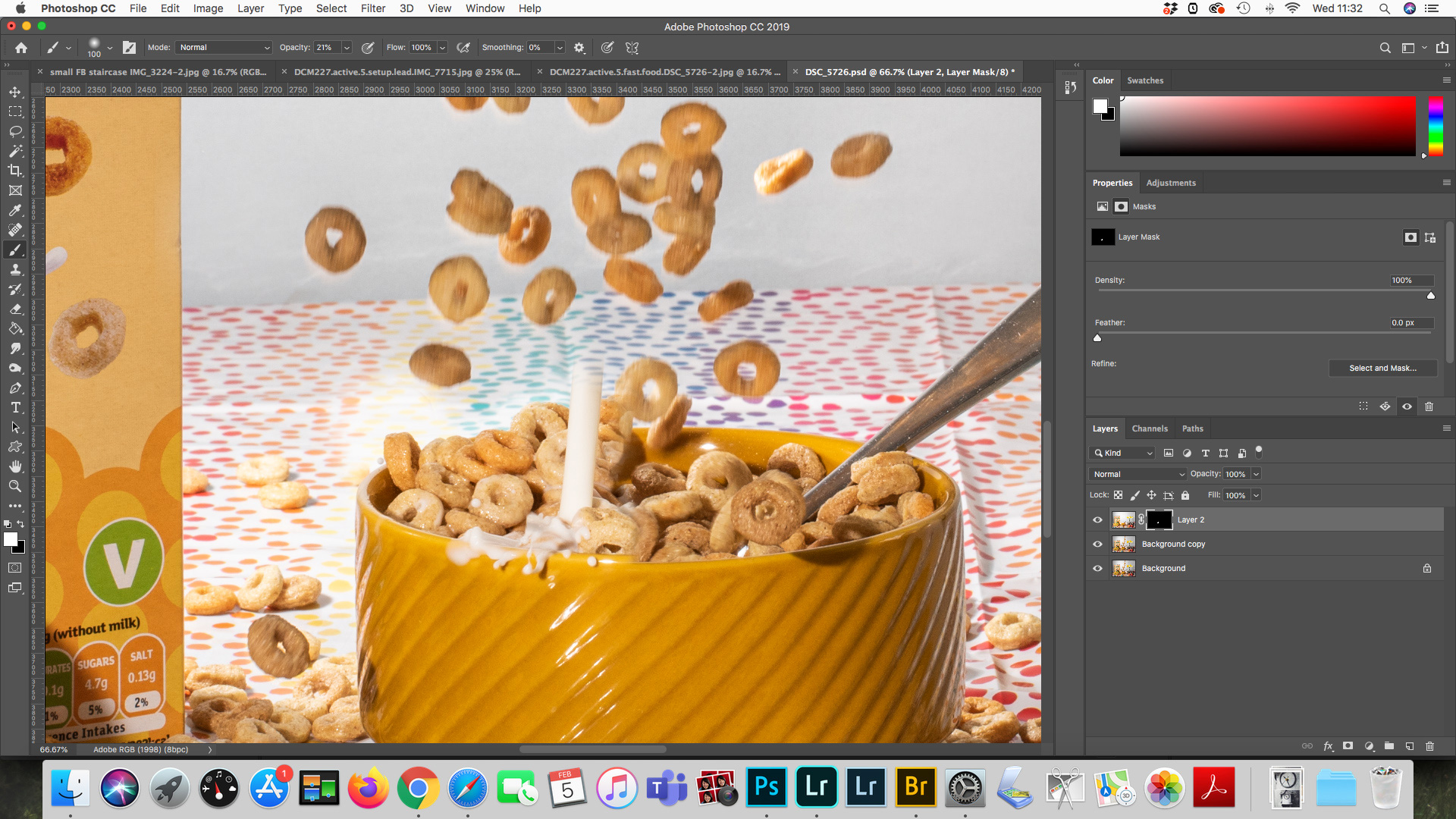Expand the layer Kind filter dropdown
This screenshot has width=1456, height=819.
click(1123, 453)
